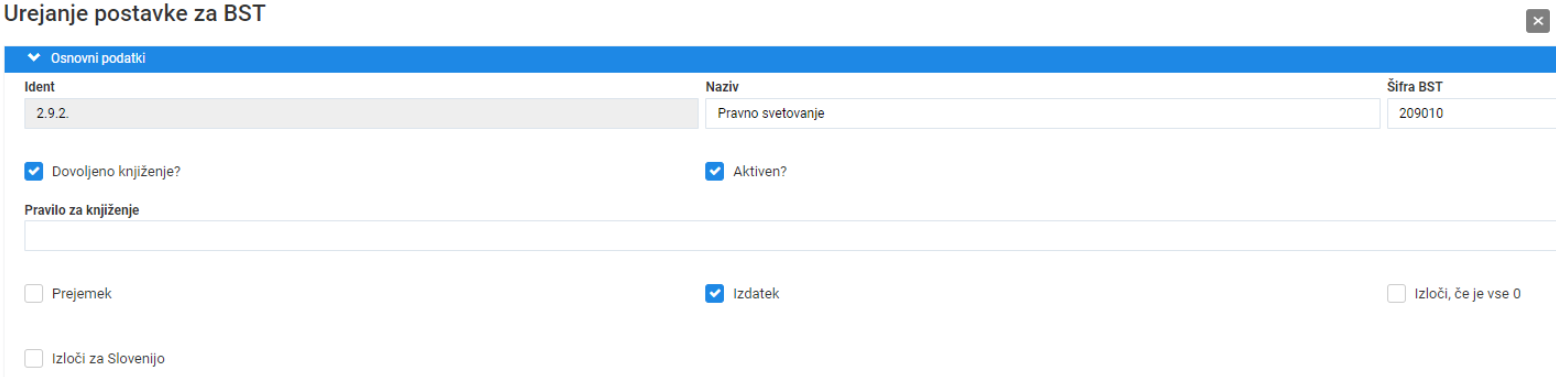Click the Ident field label

click(x=39, y=87)
